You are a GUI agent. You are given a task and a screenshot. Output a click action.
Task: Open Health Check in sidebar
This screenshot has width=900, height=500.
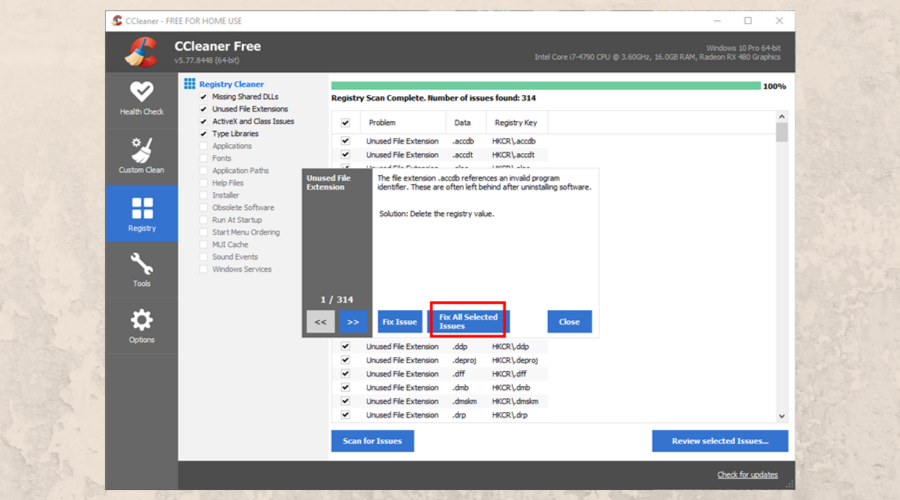141,98
